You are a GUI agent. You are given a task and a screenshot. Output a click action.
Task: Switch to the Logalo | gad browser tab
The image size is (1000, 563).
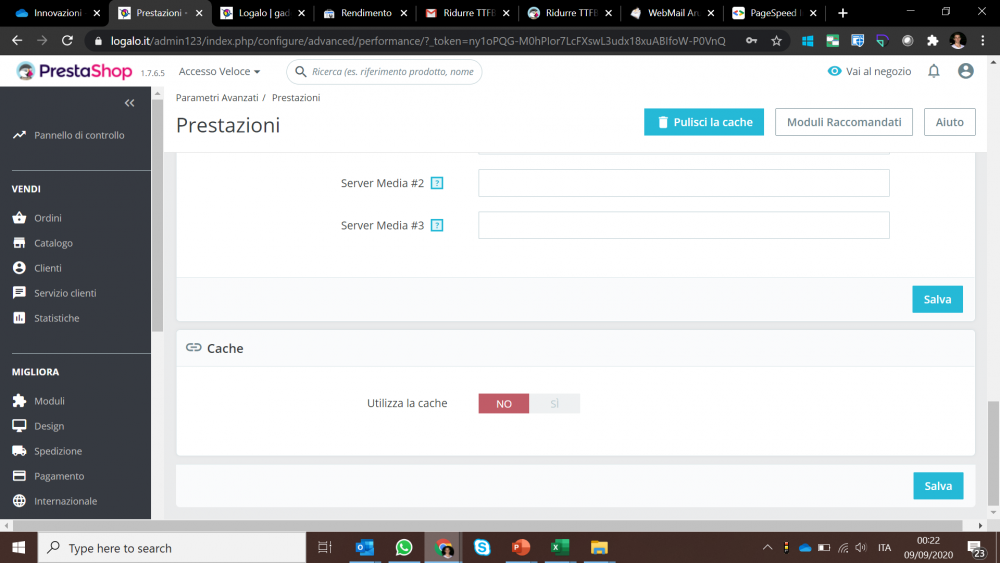(263, 13)
